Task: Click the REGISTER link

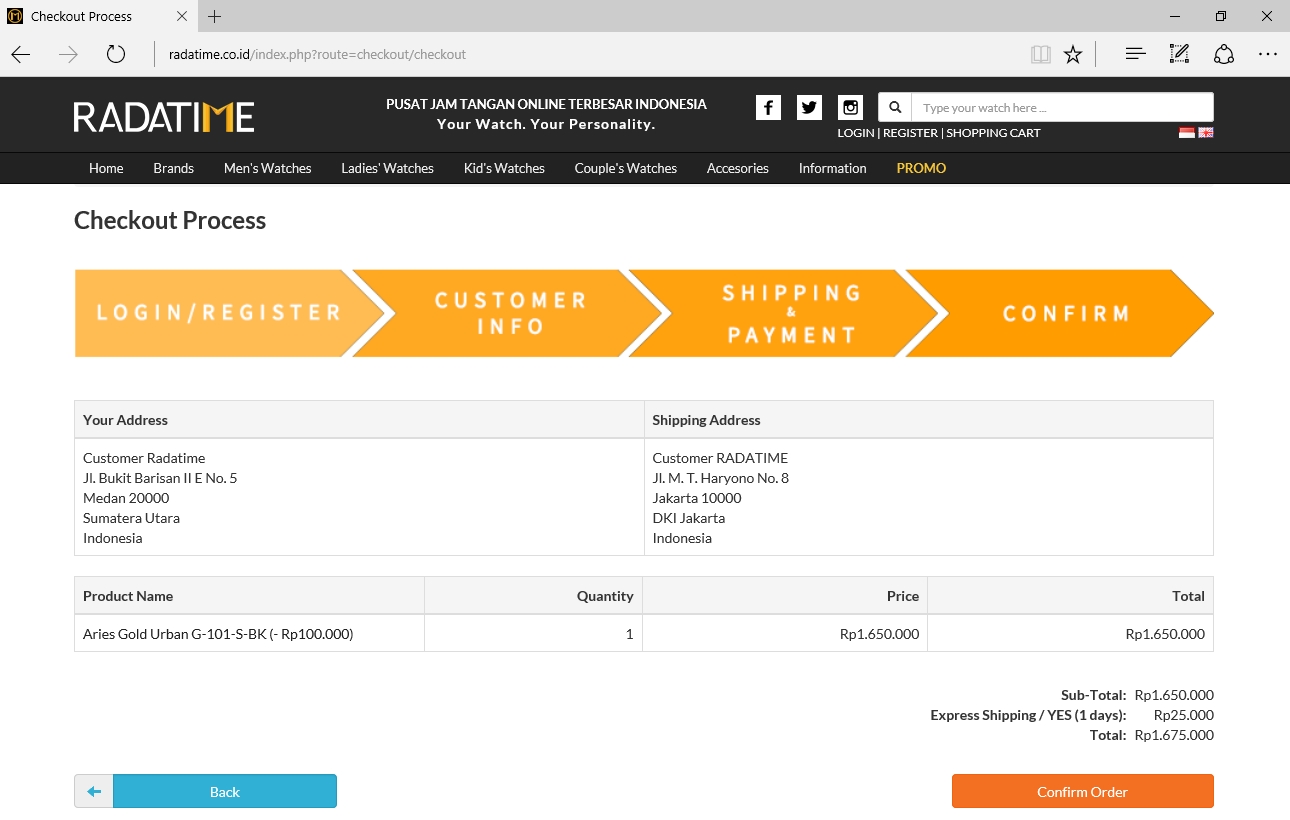Action: point(910,133)
